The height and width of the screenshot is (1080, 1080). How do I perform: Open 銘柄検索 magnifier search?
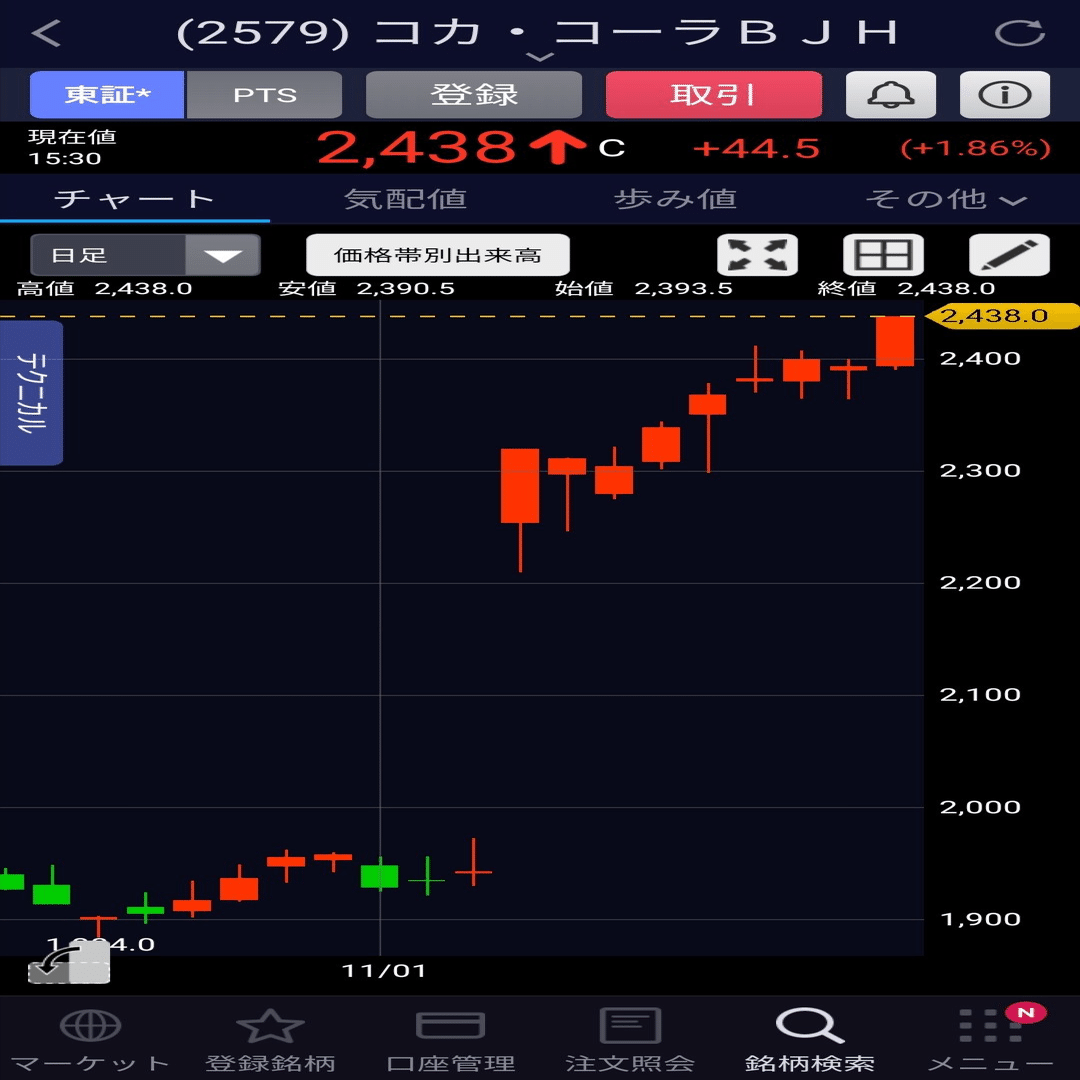click(x=810, y=1040)
